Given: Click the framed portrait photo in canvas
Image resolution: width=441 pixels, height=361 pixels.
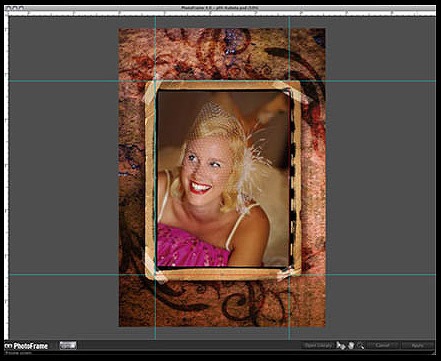Looking at the screenshot, I should tap(223, 179).
